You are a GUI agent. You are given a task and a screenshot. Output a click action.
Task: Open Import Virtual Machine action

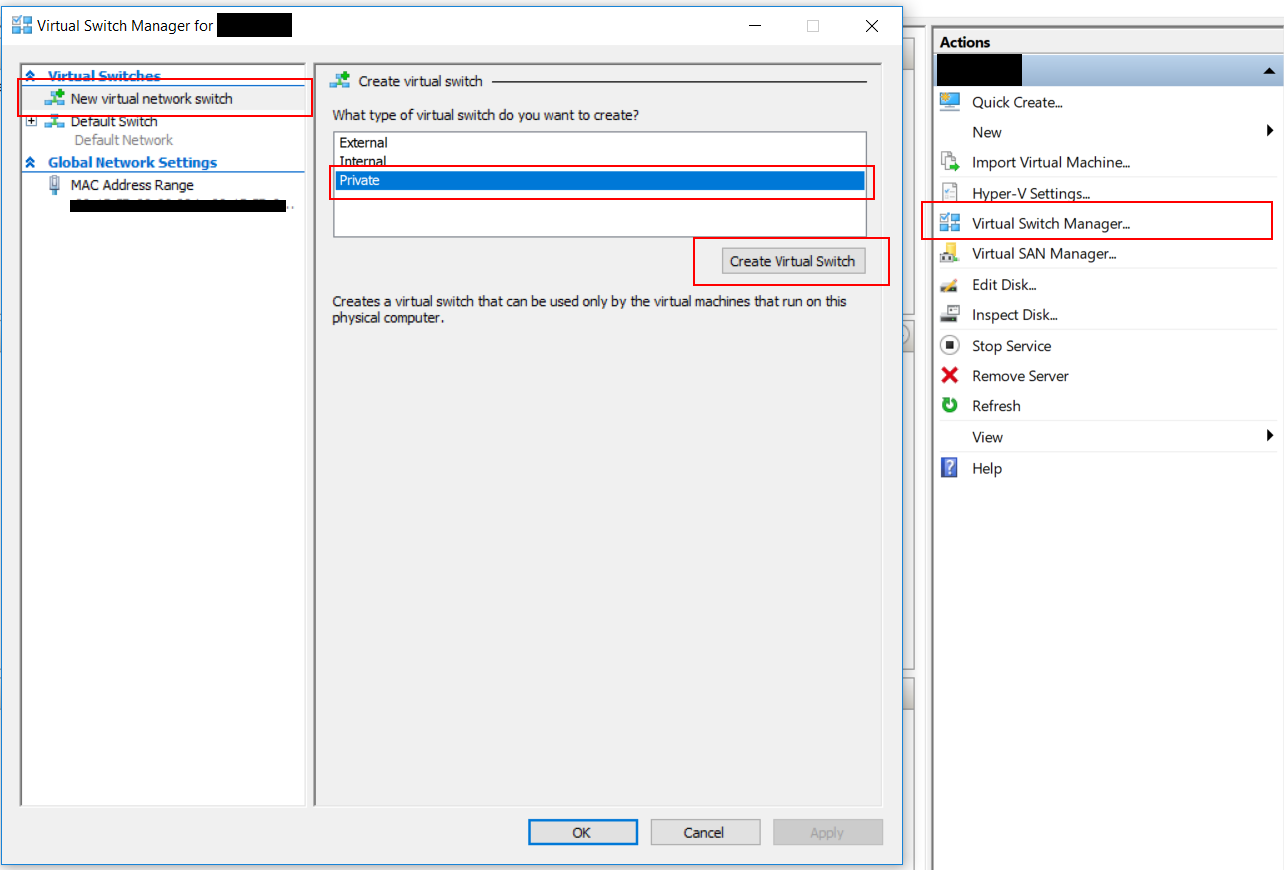(x=1051, y=162)
